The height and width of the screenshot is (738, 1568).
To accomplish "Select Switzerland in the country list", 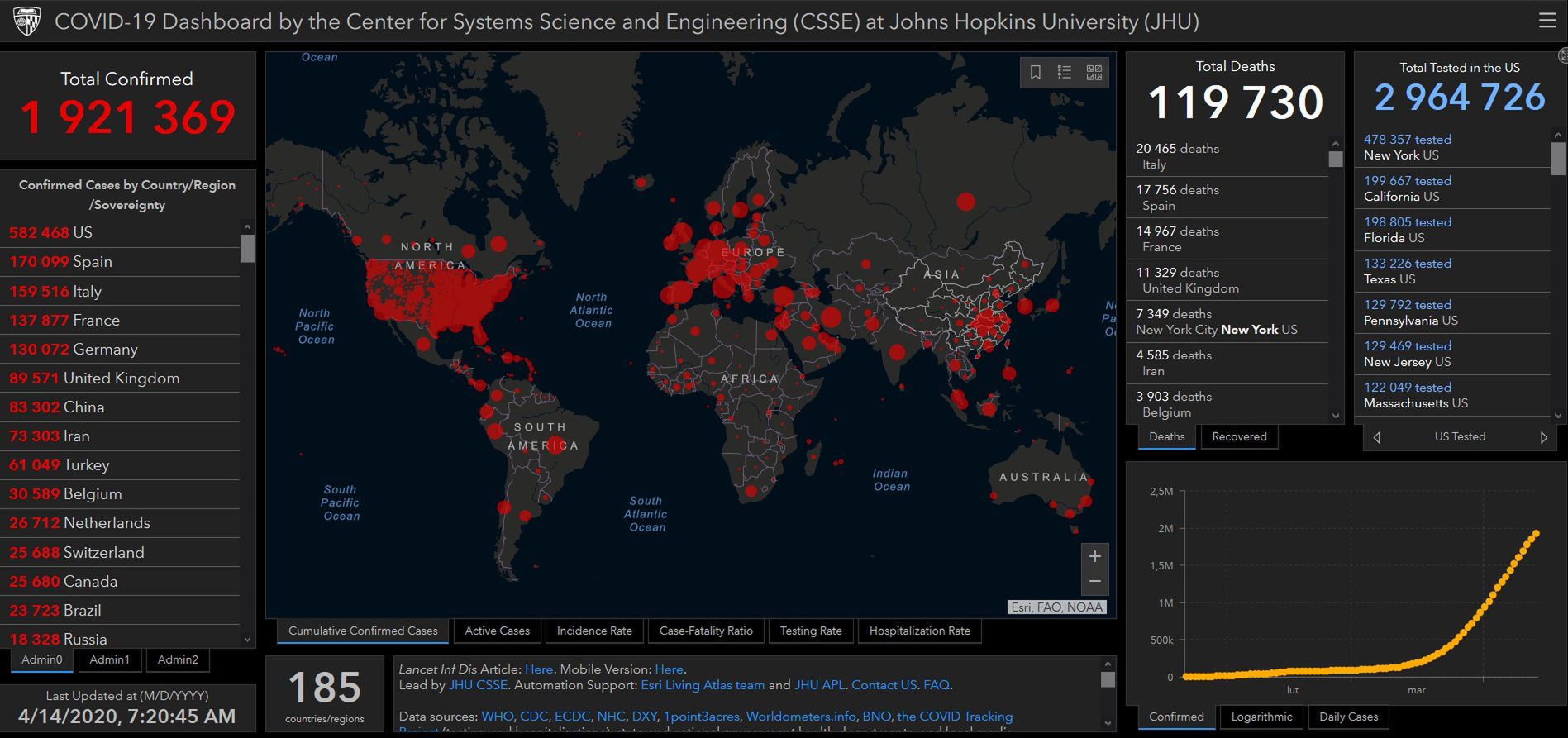I will point(120,553).
